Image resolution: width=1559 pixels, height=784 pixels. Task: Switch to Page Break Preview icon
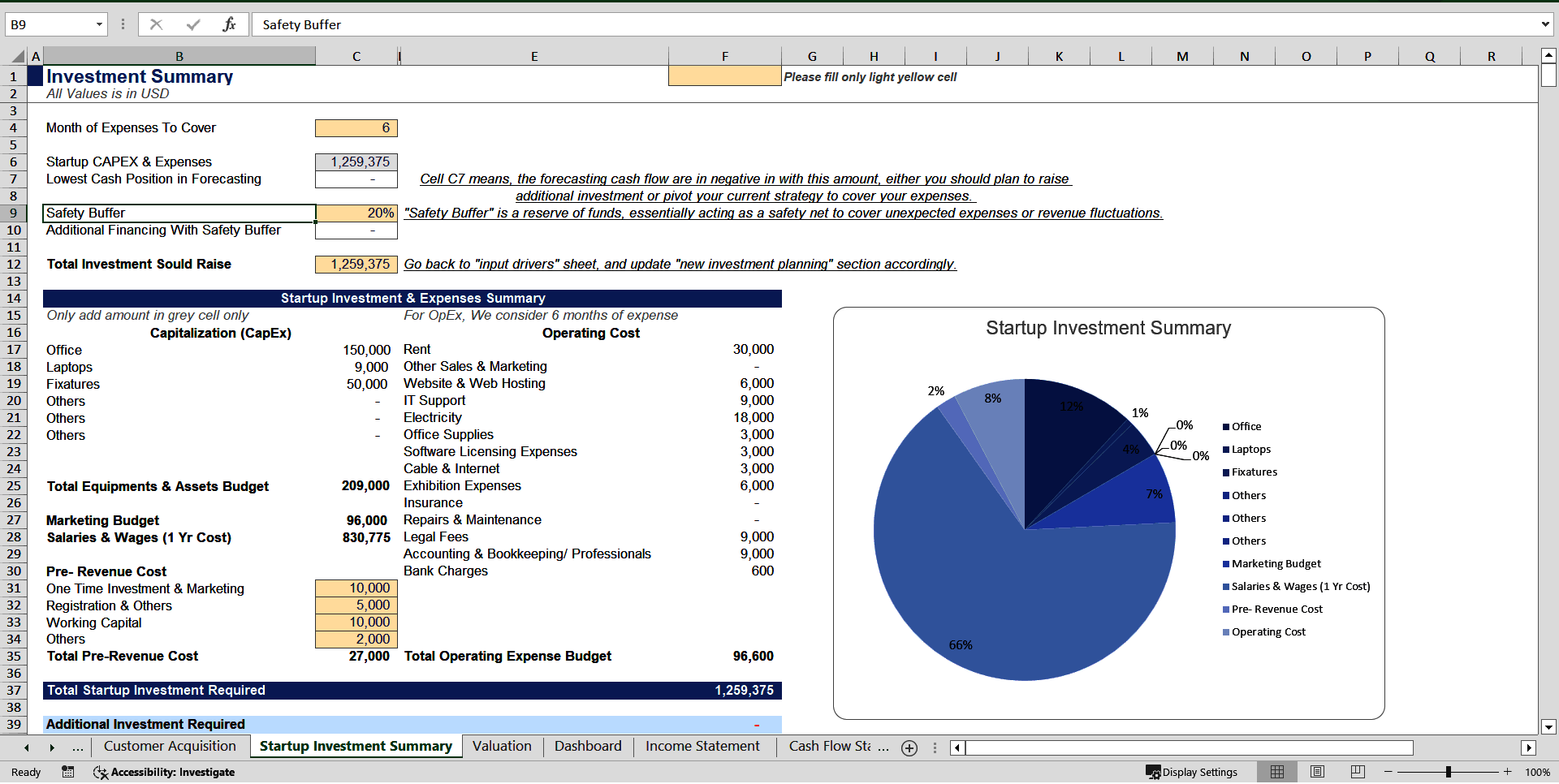(1358, 772)
